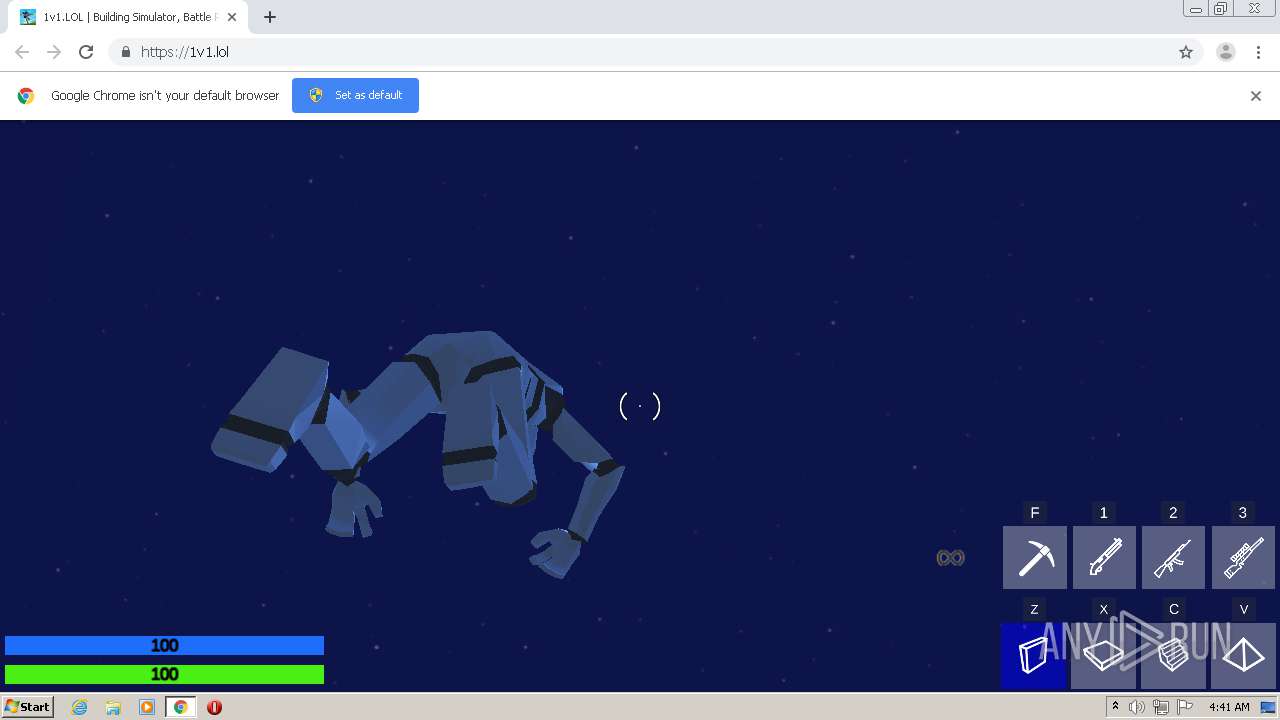1280x720 pixels.
Task: Select the floor build piece (X)
Action: 1104,656
